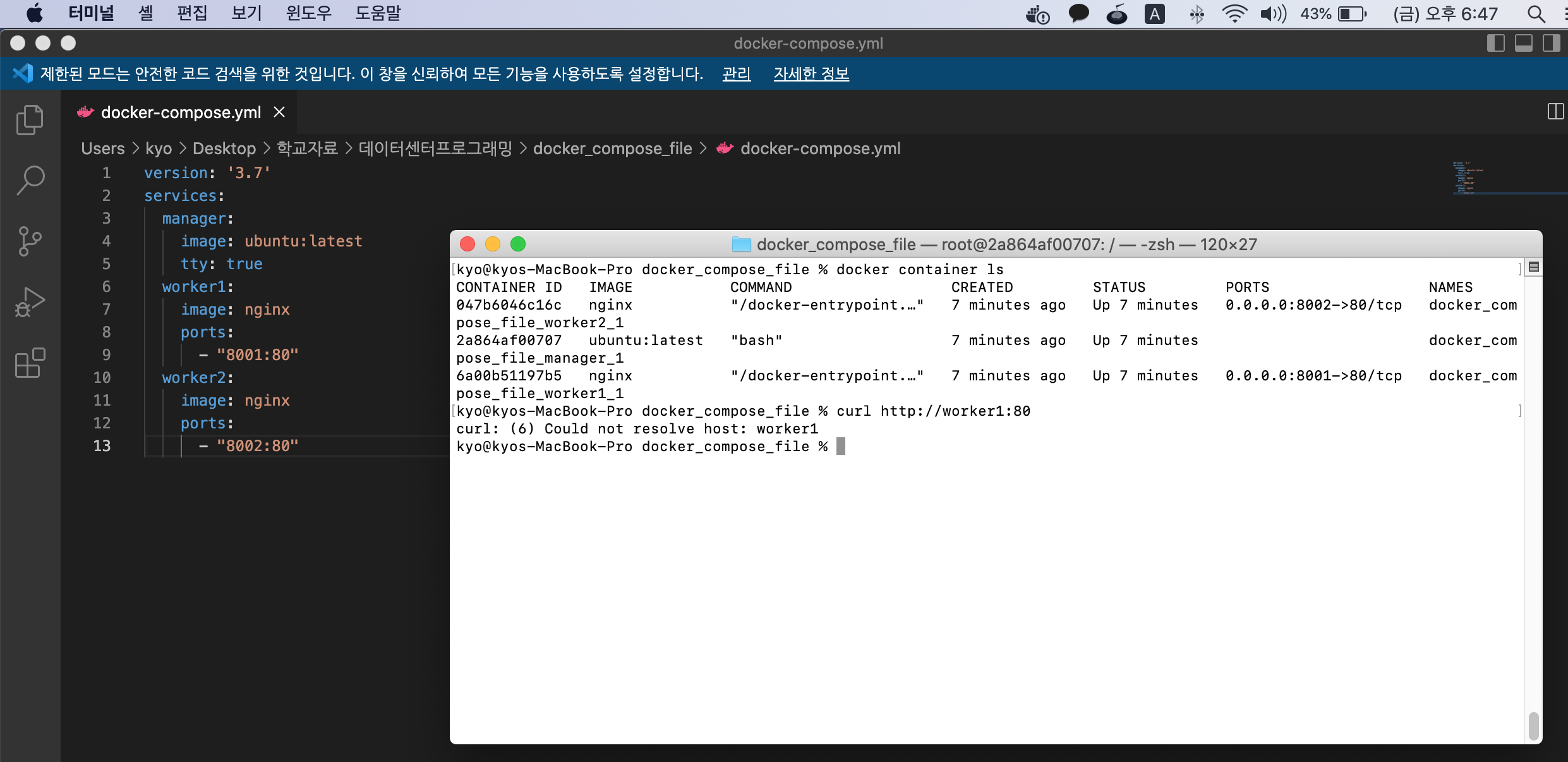Split the editor to the right

(x=1555, y=112)
